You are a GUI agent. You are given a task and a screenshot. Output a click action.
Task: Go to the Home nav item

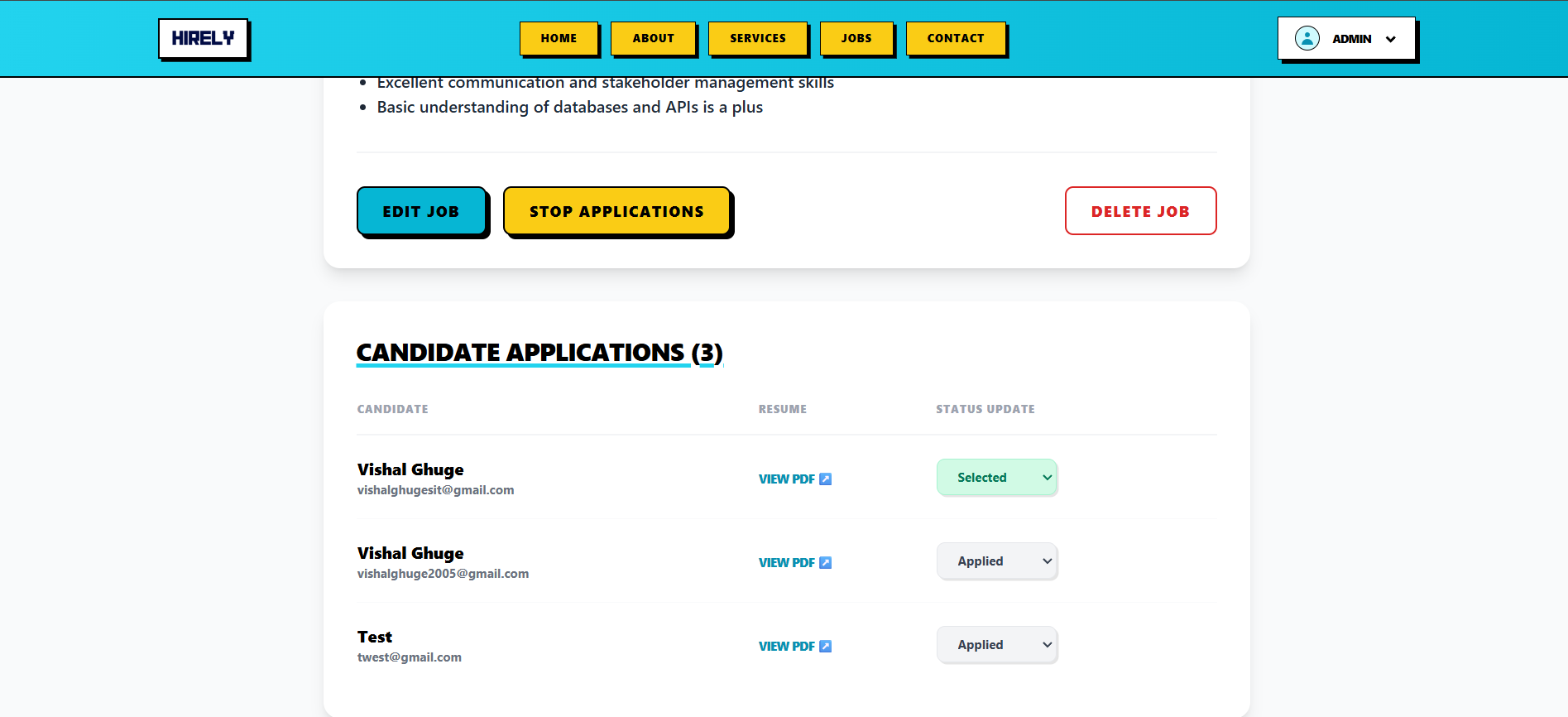(x=559, y=38)
